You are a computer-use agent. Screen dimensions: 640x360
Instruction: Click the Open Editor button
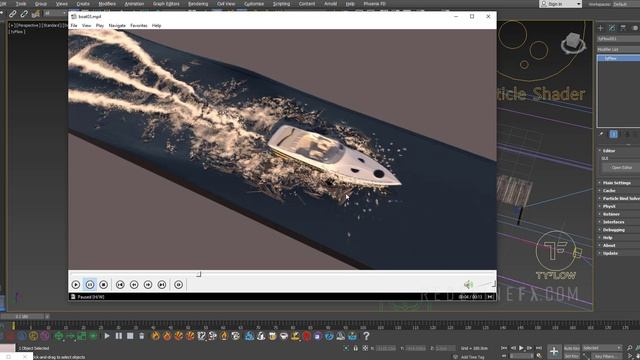tap(621, 168)
